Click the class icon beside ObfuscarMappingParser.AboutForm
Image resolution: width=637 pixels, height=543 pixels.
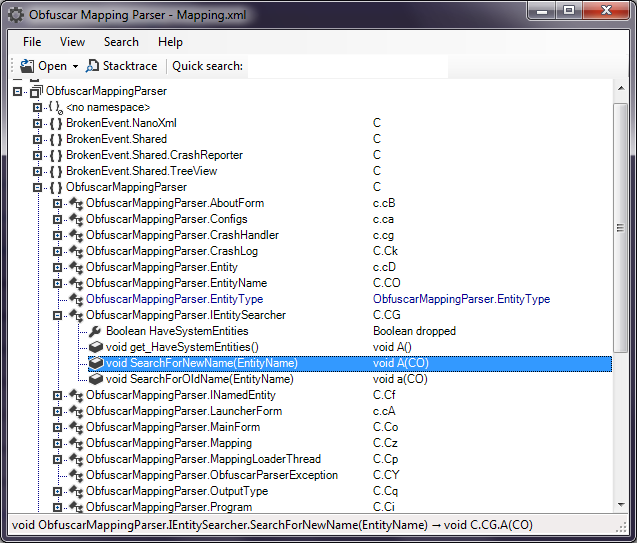point(75,203)
